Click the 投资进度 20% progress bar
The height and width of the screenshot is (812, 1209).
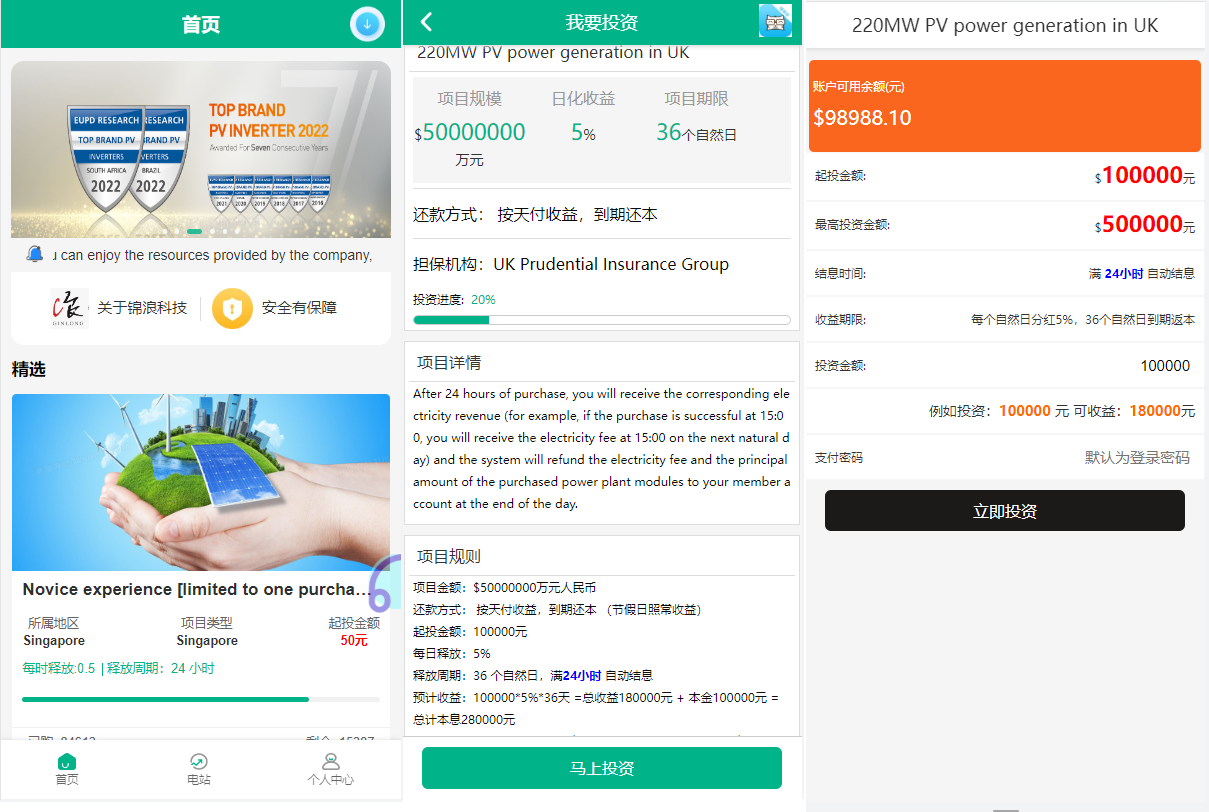click(602, 320)
